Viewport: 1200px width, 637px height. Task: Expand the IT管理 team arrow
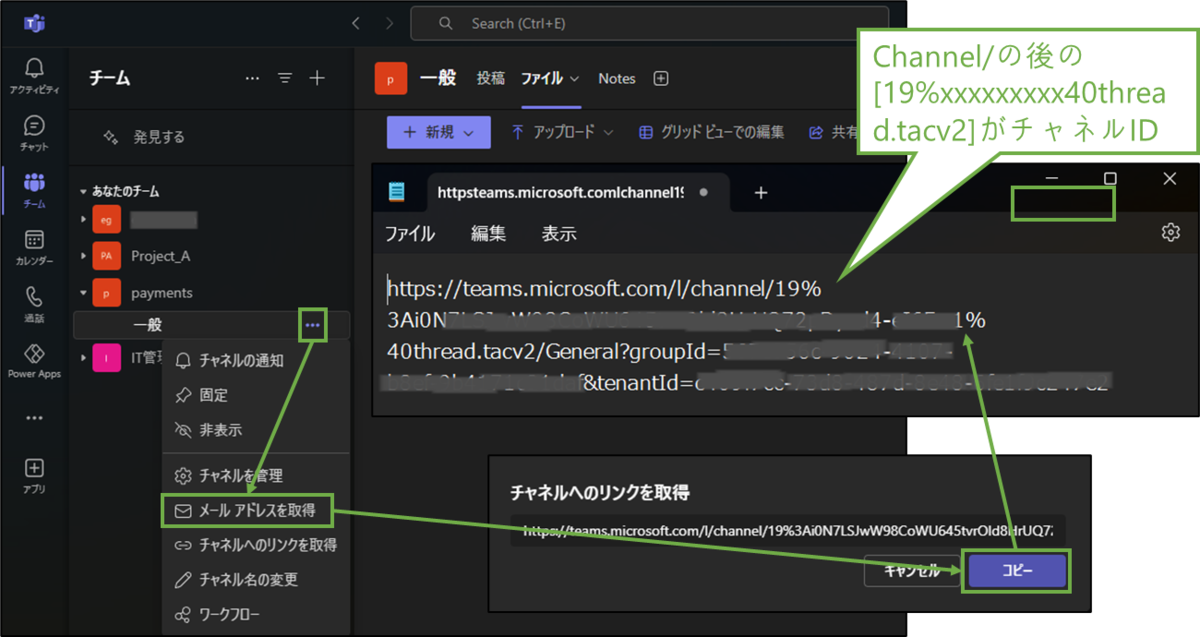(x=84, y=358)
